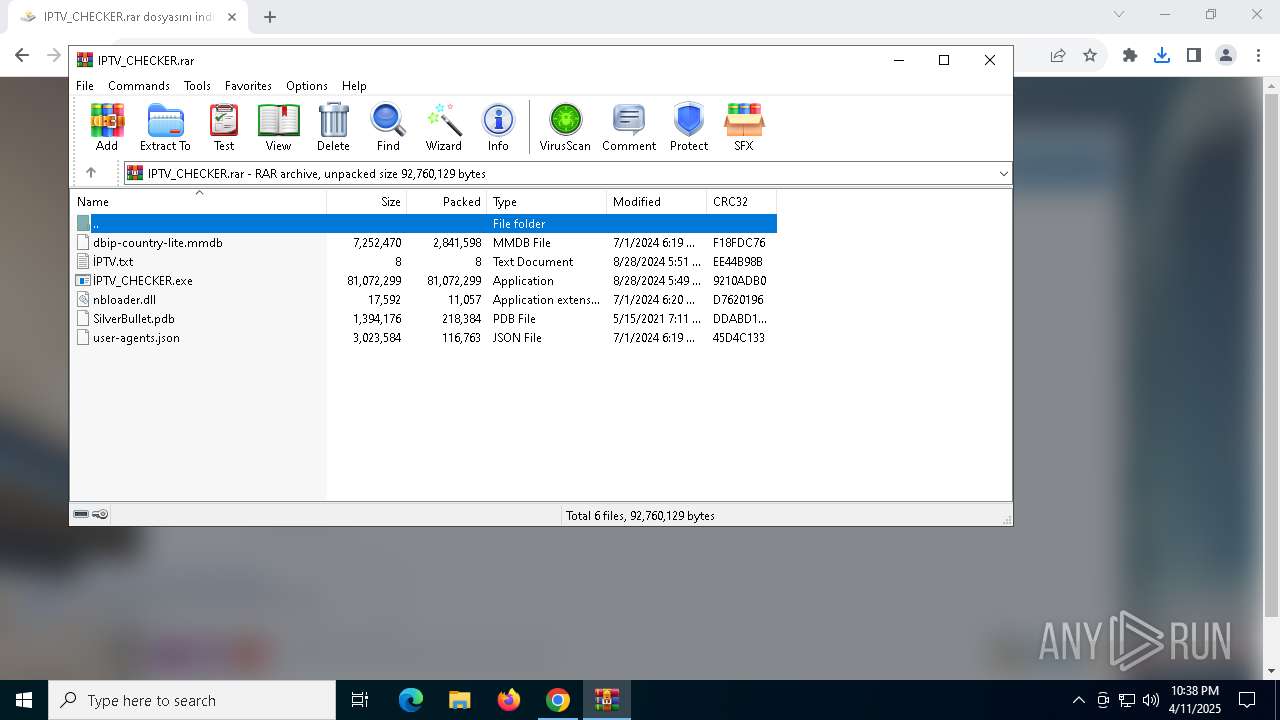Select SilverBullet.pdb file
This screenshot has height=720, width=1280.
425,318
